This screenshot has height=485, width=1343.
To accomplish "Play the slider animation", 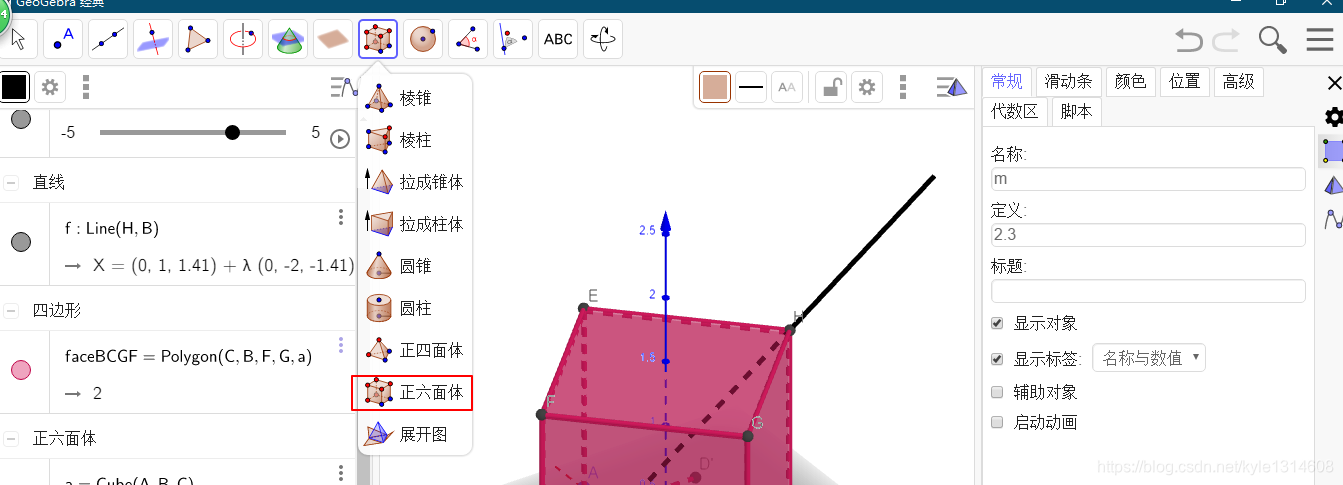I will 340,138.
